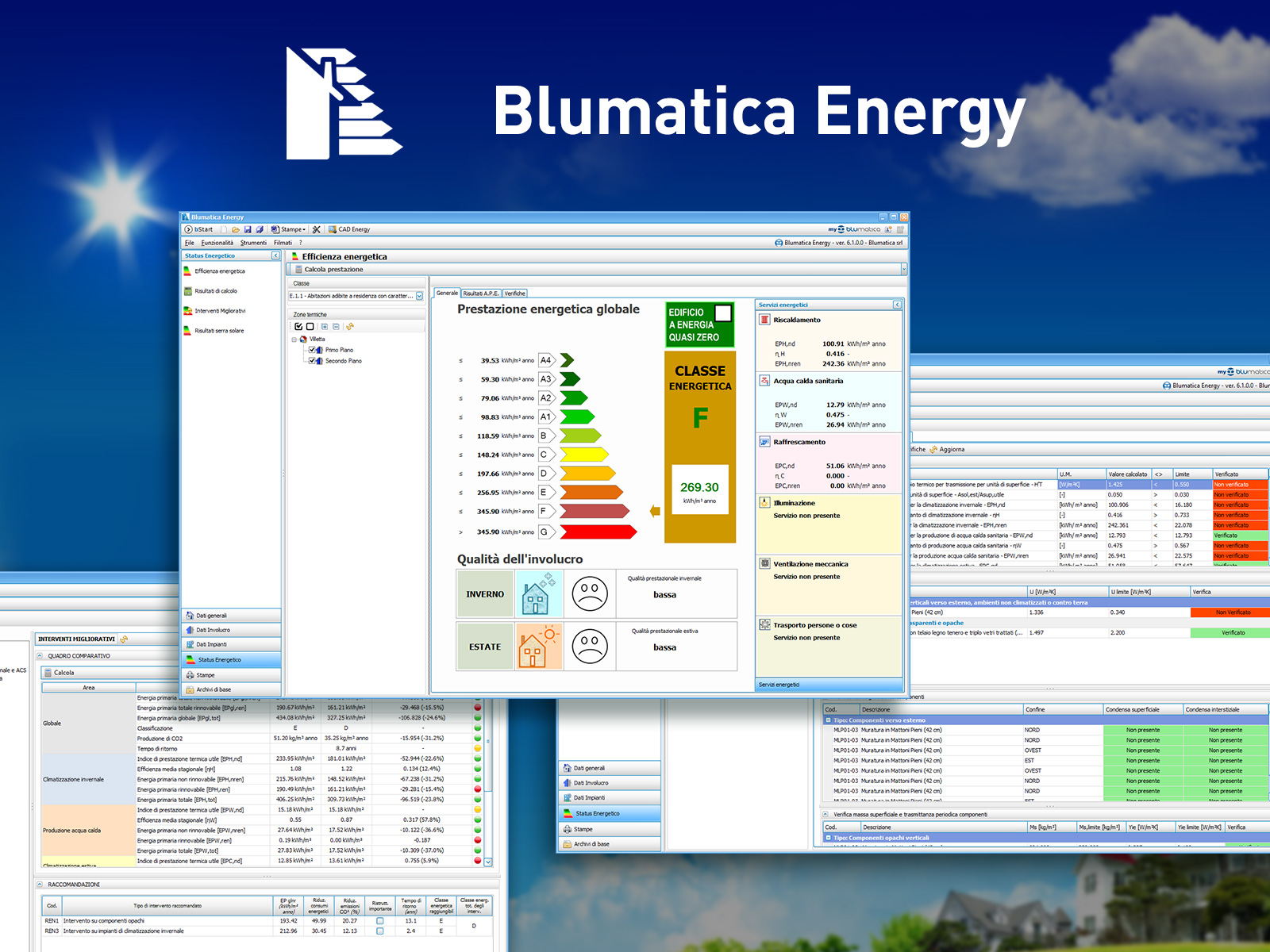Open Risultati di calcolo sidebar item

[x=215, y=291]
